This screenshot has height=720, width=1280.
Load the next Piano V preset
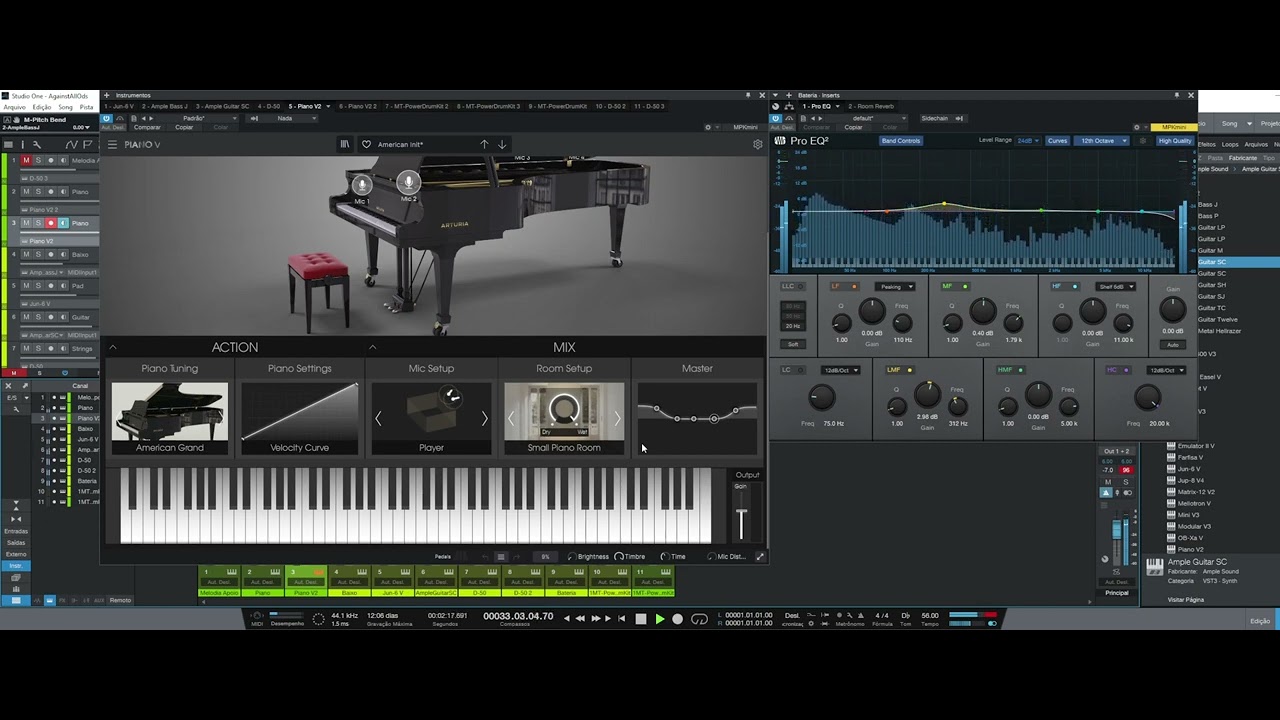click(502, 144)
